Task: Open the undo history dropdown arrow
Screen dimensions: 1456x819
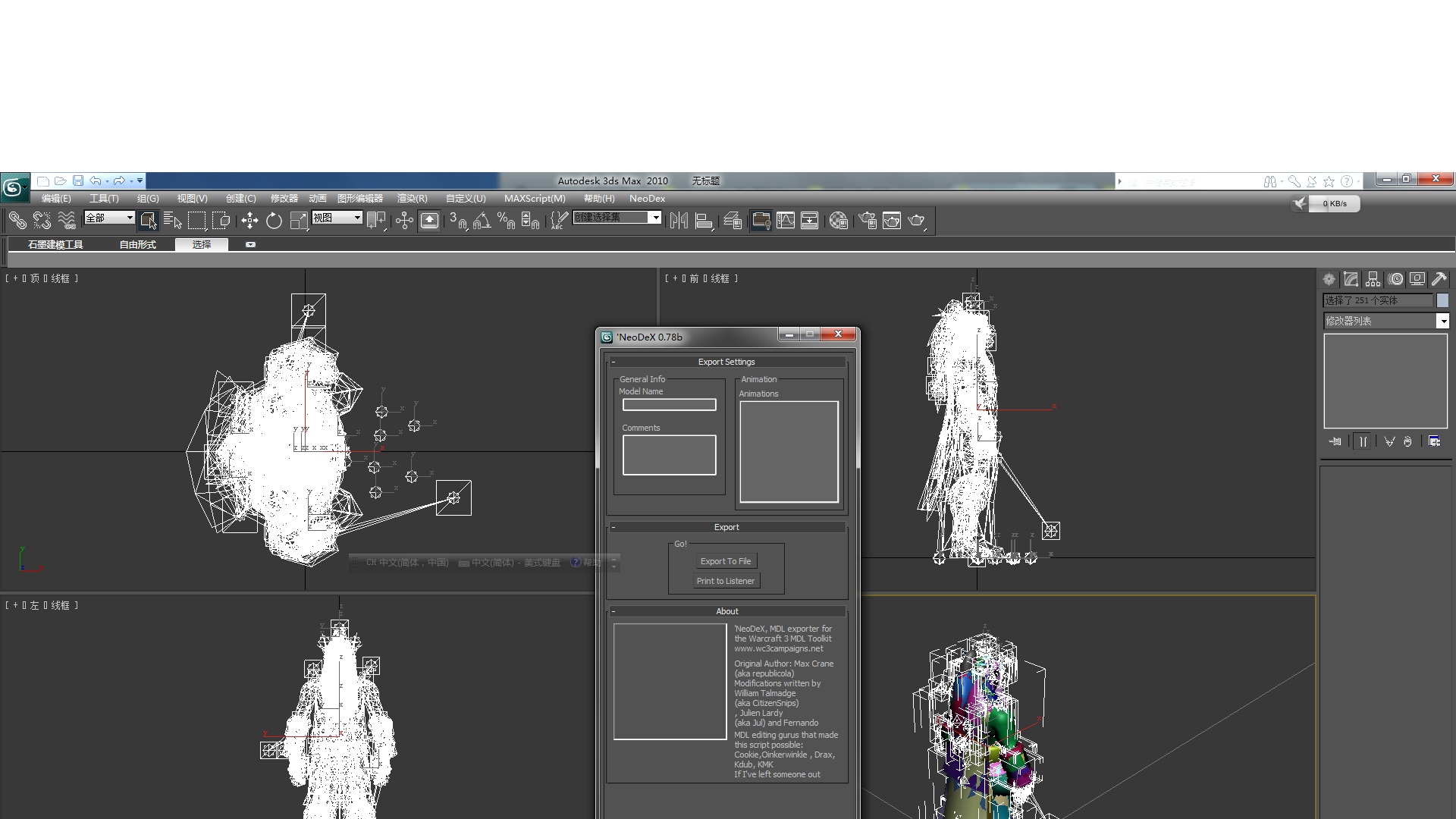Action: [107, 180]
